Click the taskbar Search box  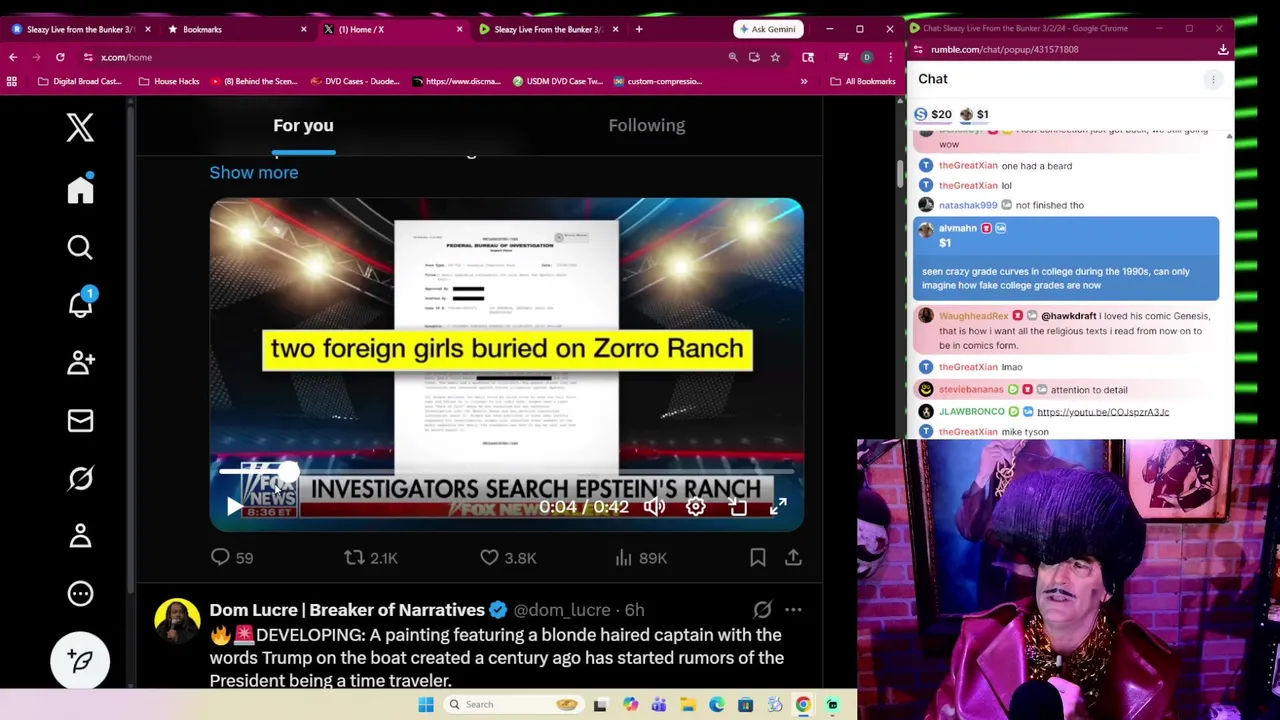point(513,704)
